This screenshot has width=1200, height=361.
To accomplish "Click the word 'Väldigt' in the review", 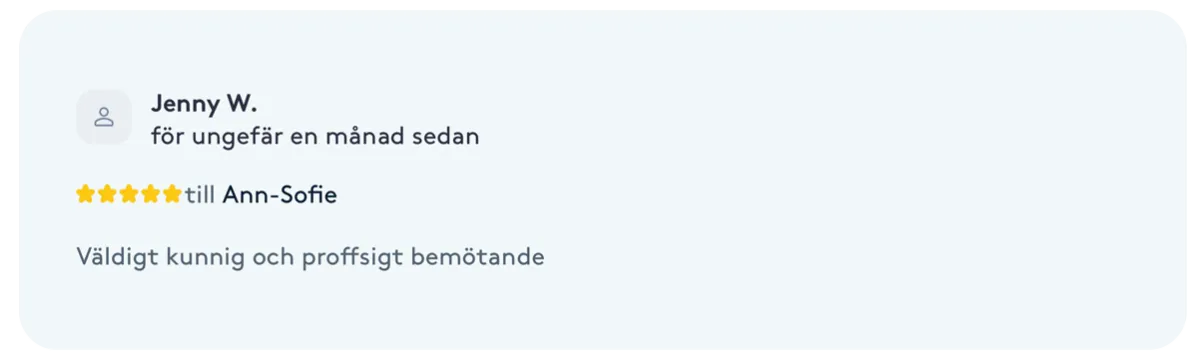I will coord(115,258).
